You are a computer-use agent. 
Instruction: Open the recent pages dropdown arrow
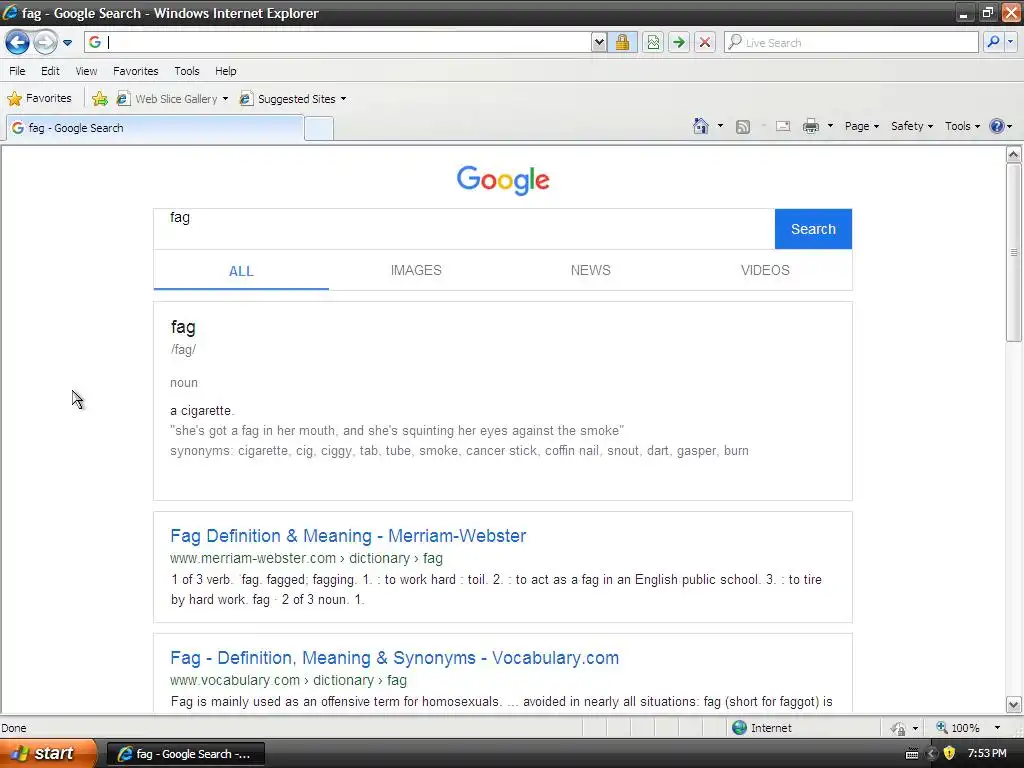pos(67,43)
